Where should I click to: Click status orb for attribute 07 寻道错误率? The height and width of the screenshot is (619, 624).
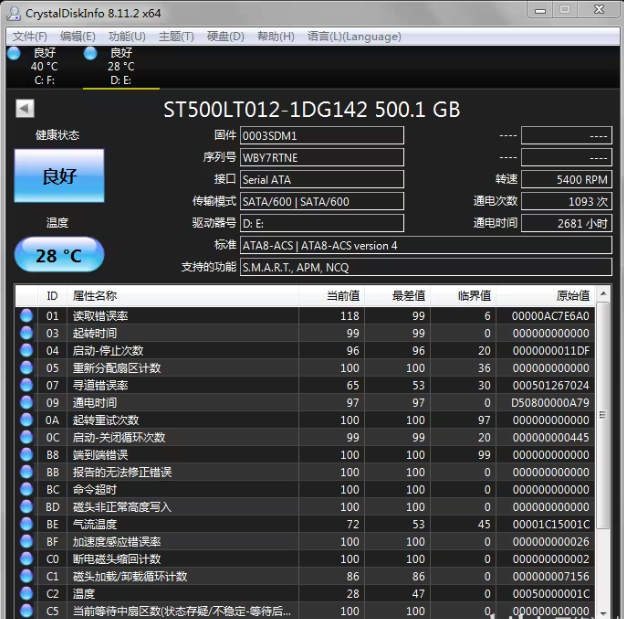[x=26, y=385]
